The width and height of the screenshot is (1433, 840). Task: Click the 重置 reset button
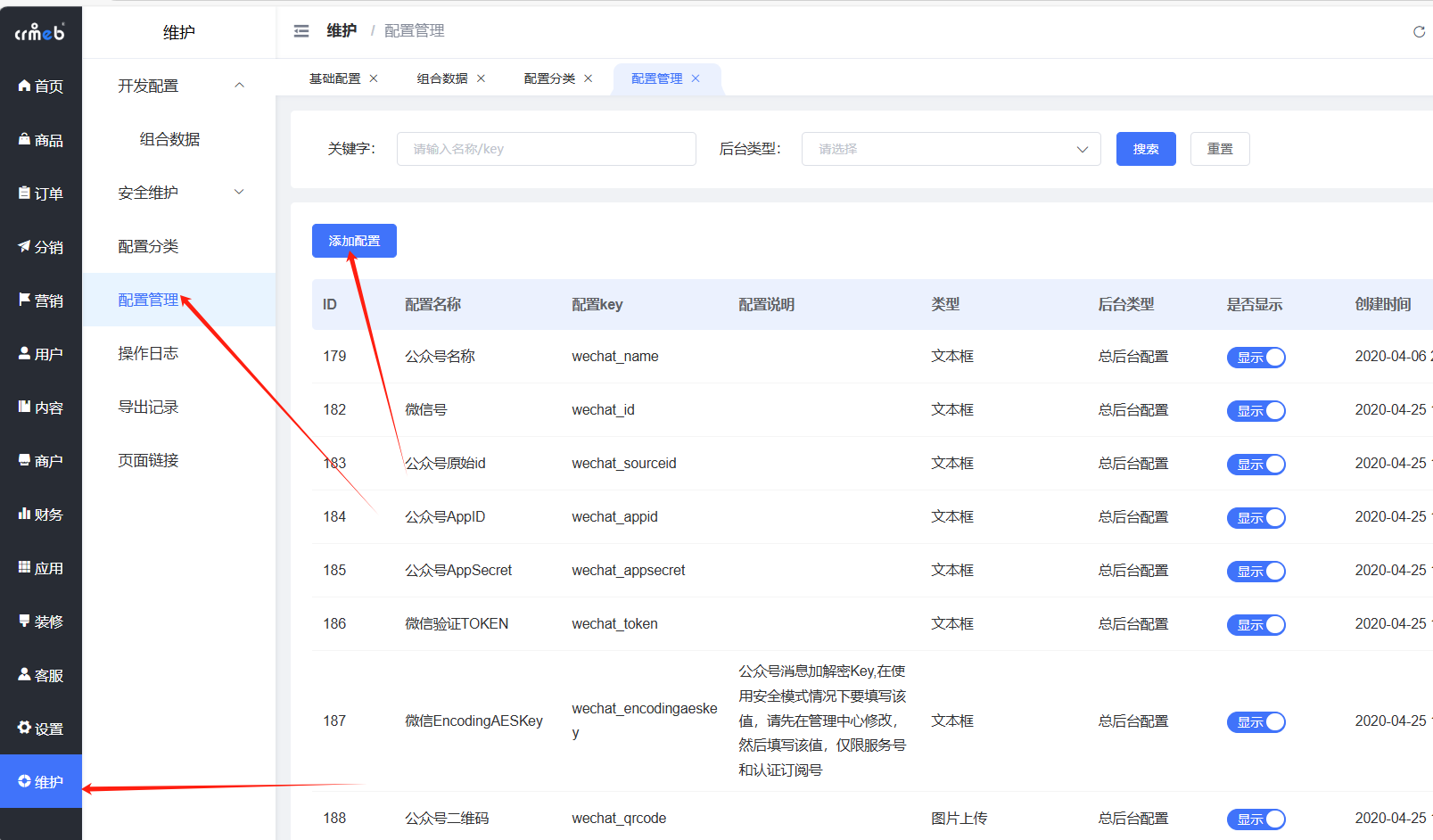pos(1220,149)
